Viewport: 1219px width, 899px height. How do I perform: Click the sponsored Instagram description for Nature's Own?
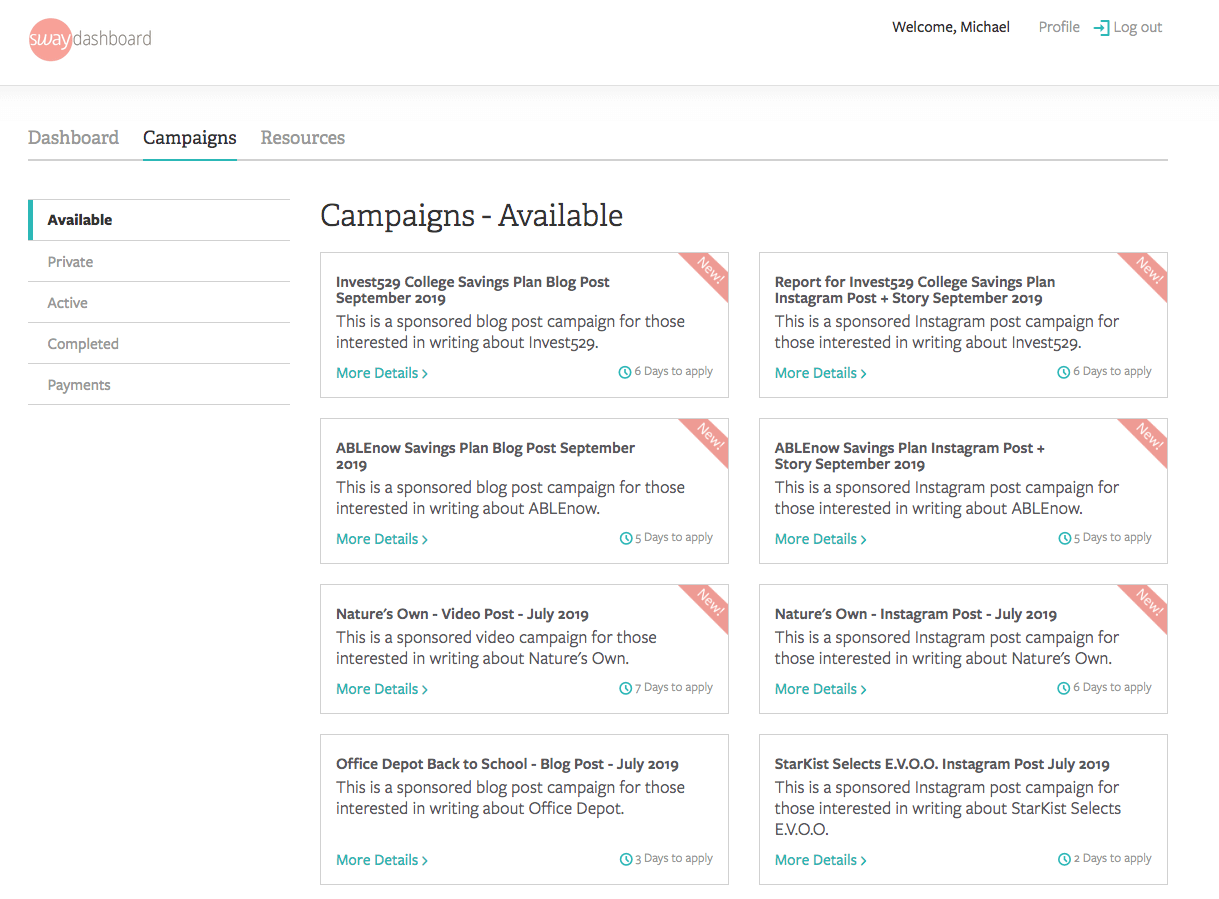tap(947, 648)
